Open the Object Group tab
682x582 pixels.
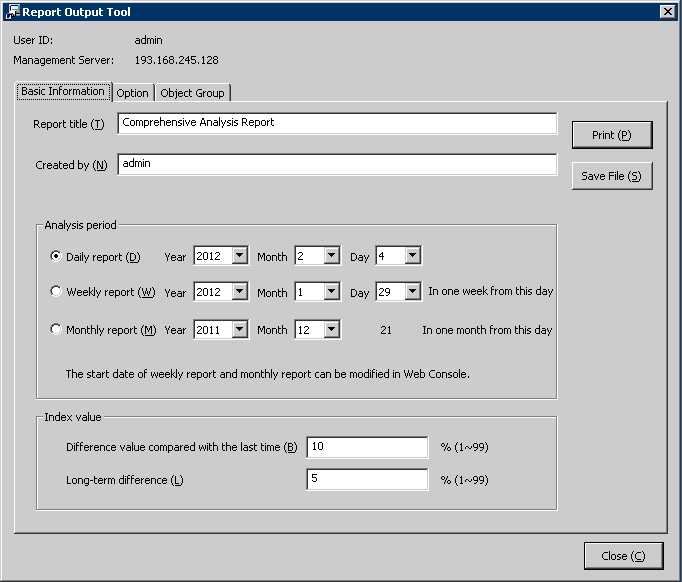[192, 93]
